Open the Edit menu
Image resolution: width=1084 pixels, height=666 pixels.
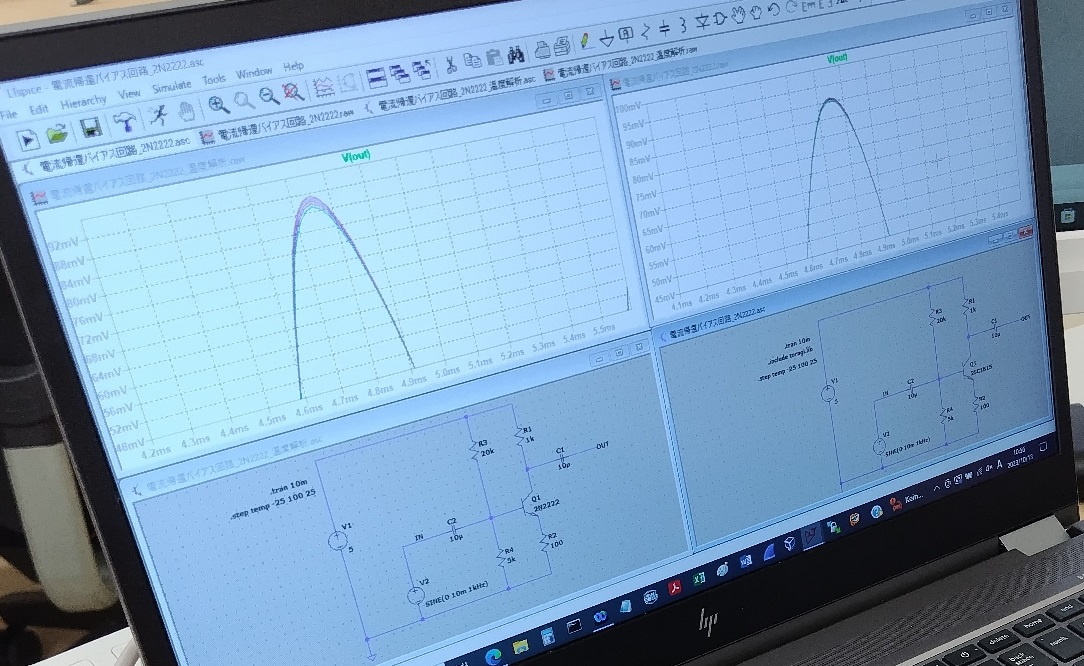point(39,109)
